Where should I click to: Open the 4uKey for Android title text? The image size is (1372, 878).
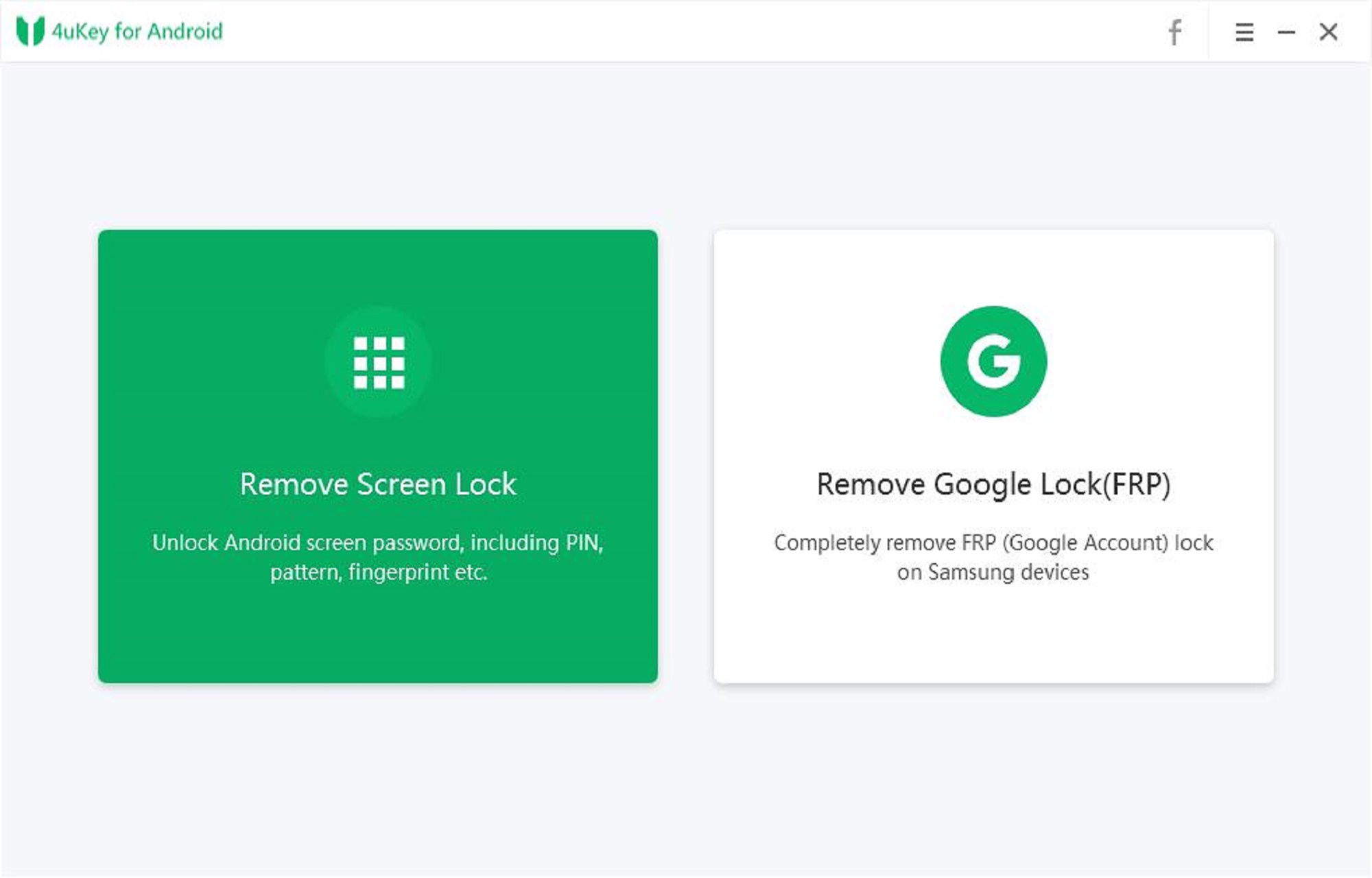coord(137,30)
